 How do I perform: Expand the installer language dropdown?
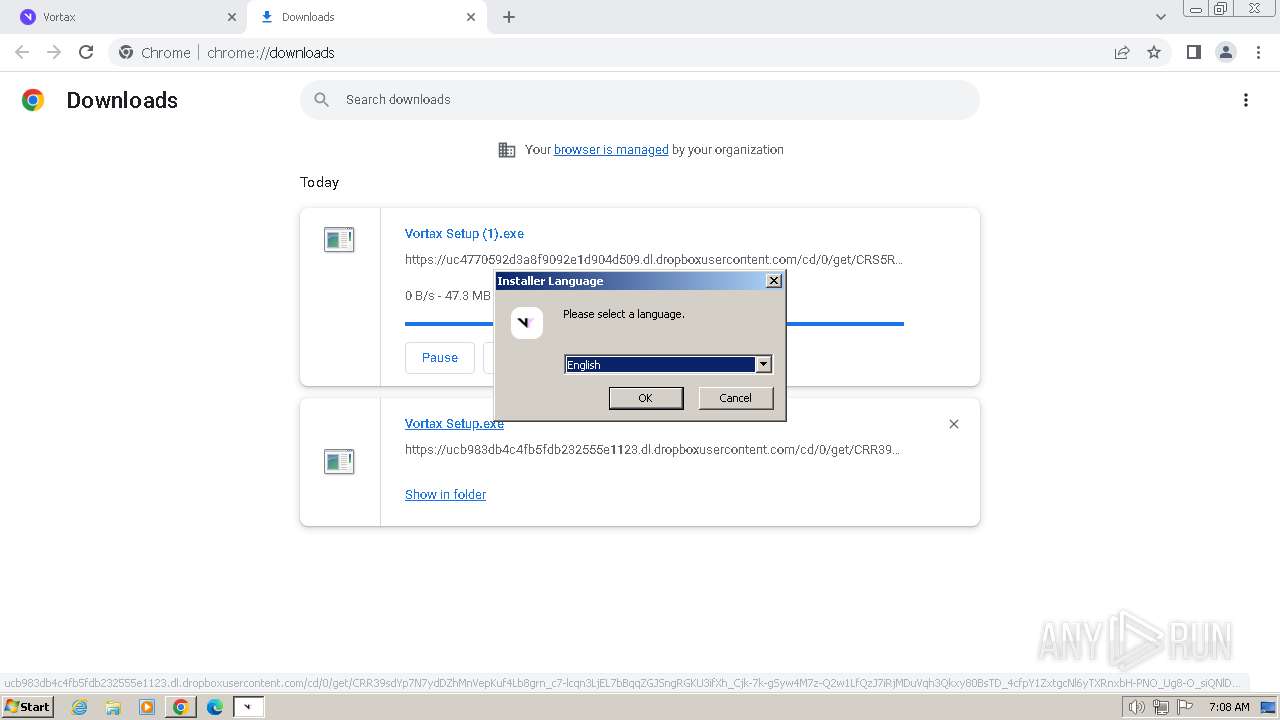point(763,365)
